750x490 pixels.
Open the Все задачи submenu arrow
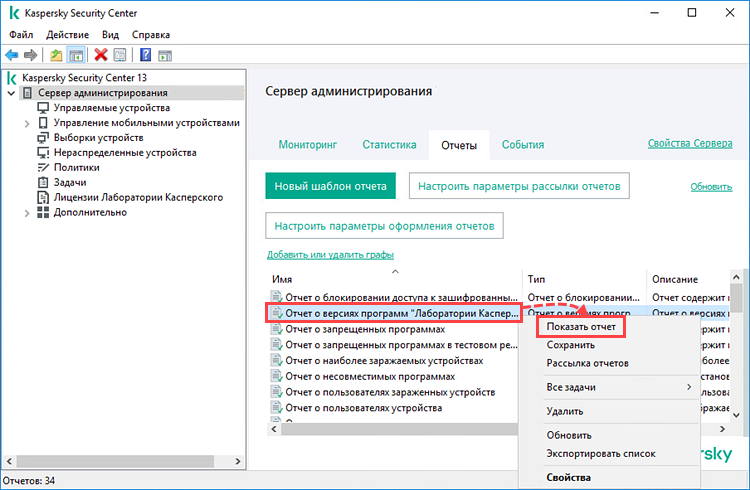(689, 387)
